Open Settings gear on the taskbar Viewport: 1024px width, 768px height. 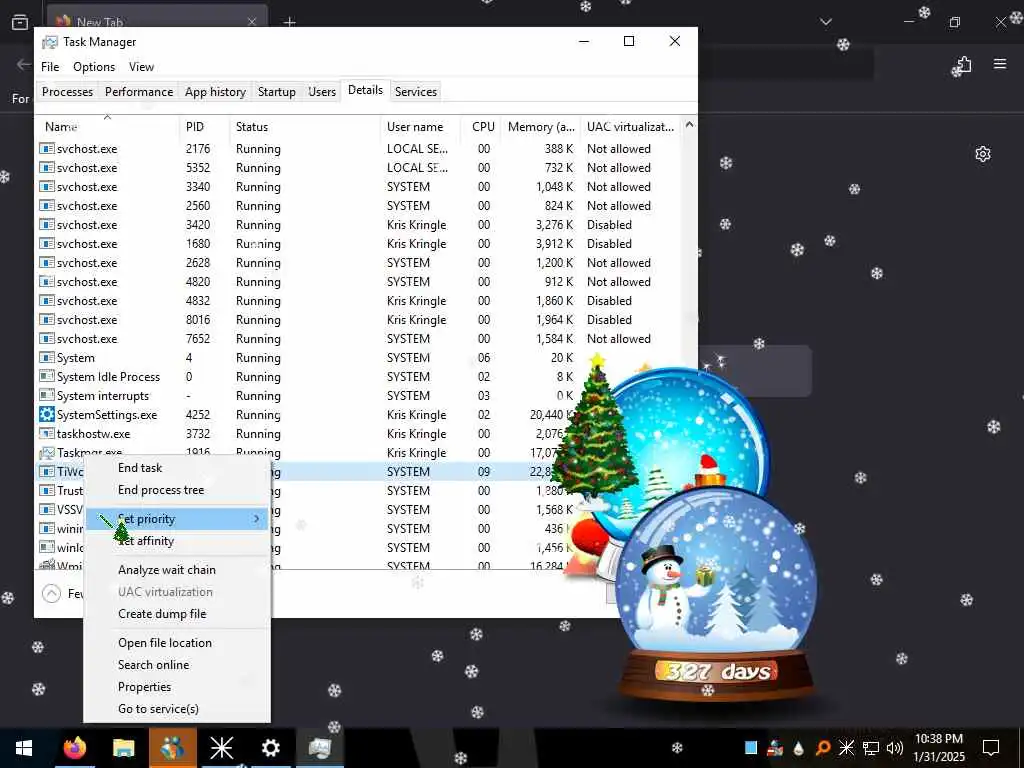[x=270, y=748]
